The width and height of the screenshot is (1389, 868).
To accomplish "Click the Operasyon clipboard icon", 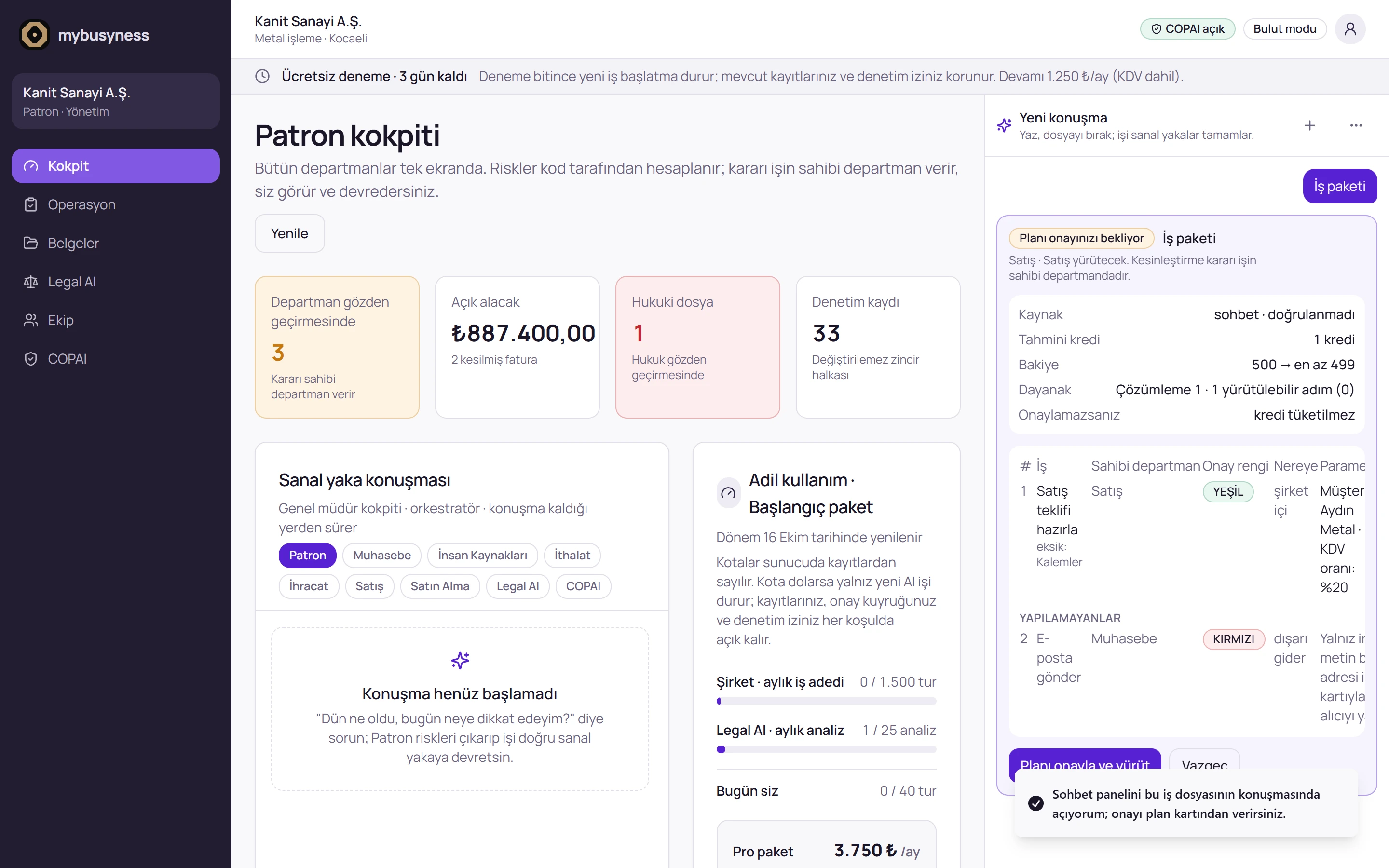I will pyautogui.click(x=31, y=204).
